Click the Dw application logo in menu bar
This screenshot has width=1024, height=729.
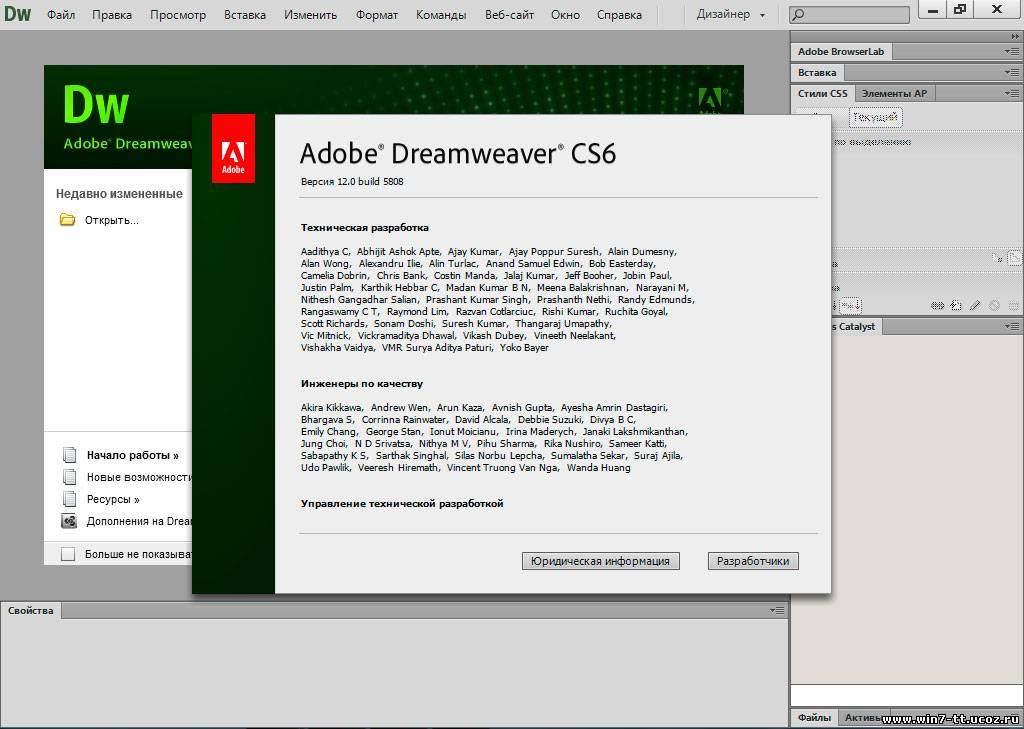[17, 14]
